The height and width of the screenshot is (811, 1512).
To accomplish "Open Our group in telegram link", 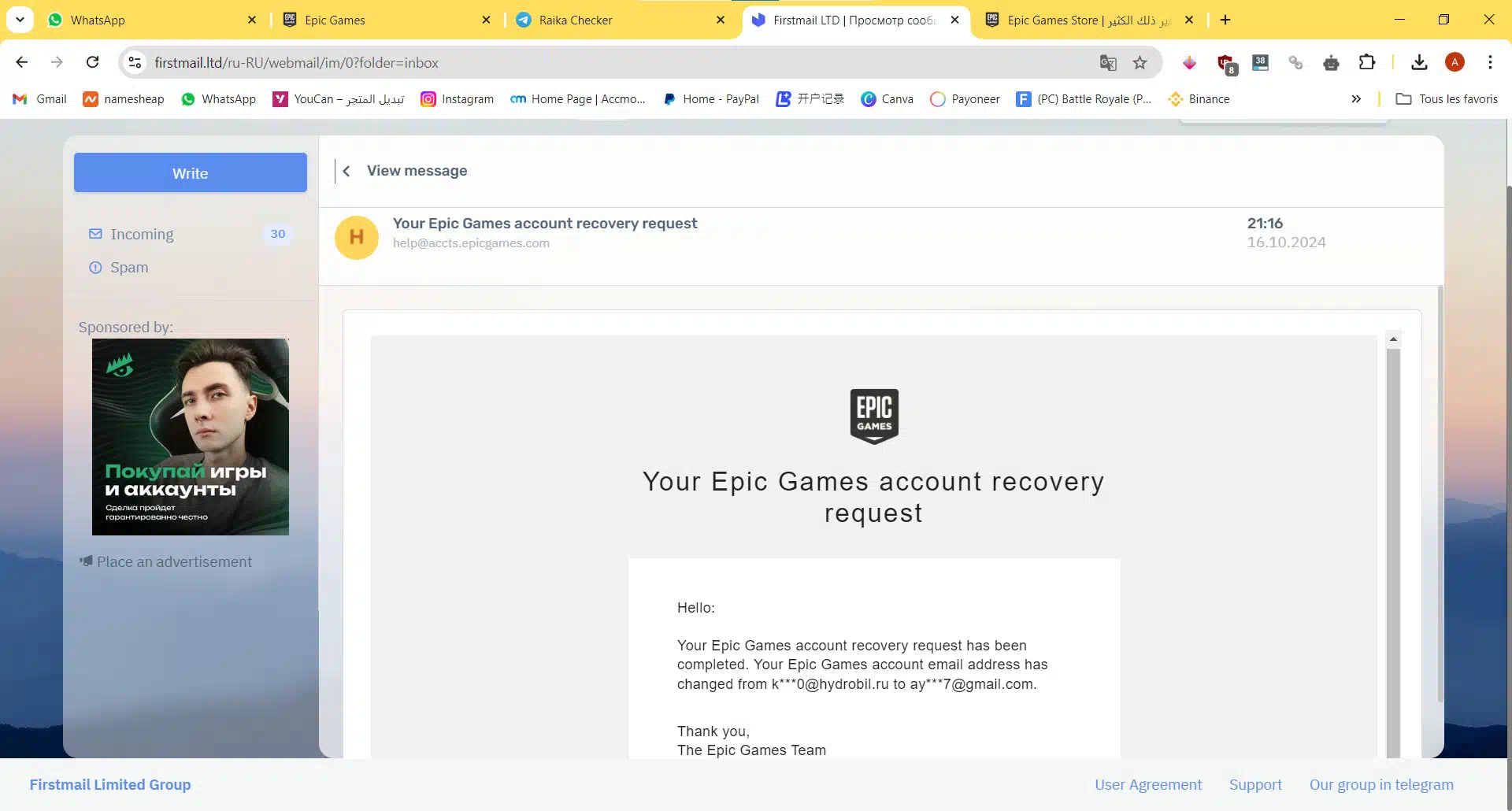I will (x=1381, y=784).
